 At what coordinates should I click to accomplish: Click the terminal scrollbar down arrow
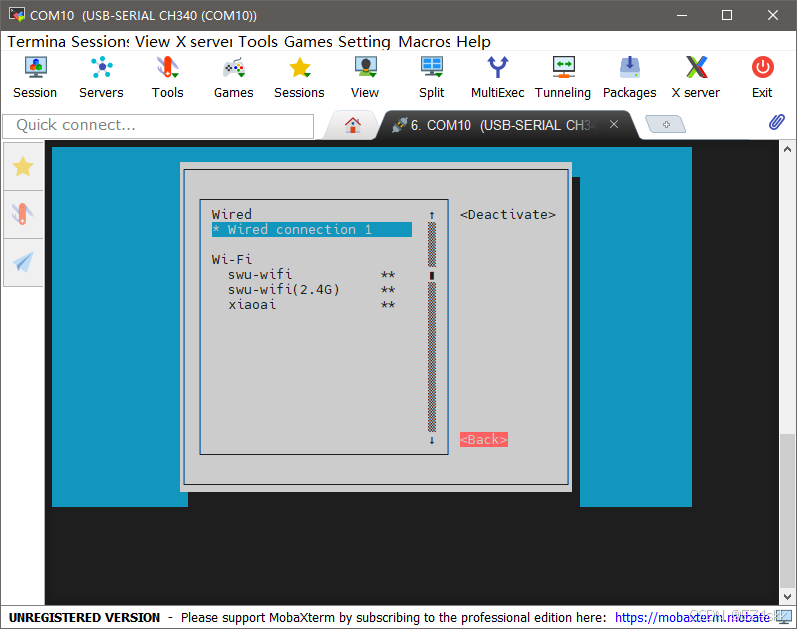coord(787,596)
